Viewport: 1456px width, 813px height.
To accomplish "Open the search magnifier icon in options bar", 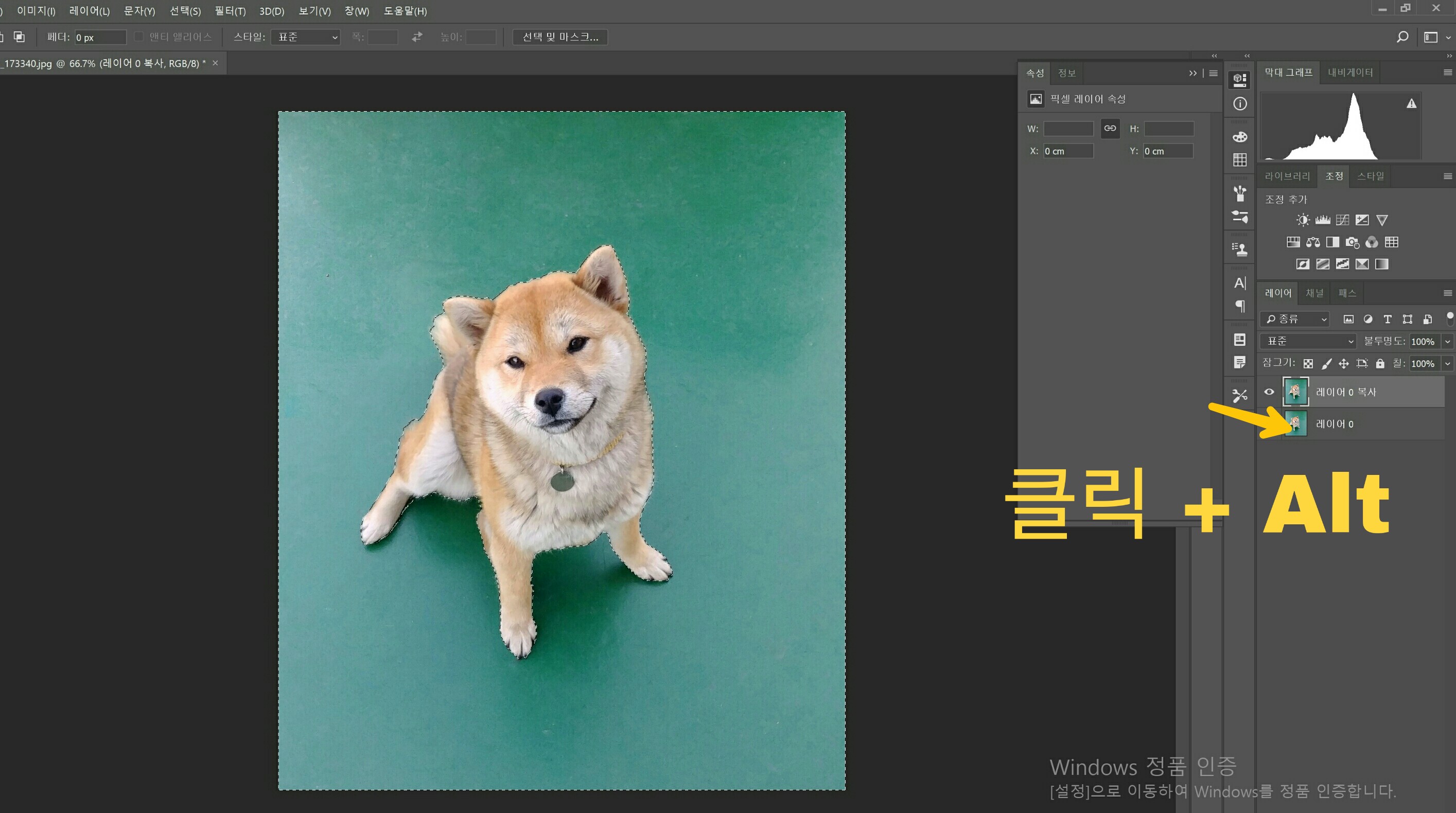I will tap(1402, 37).
